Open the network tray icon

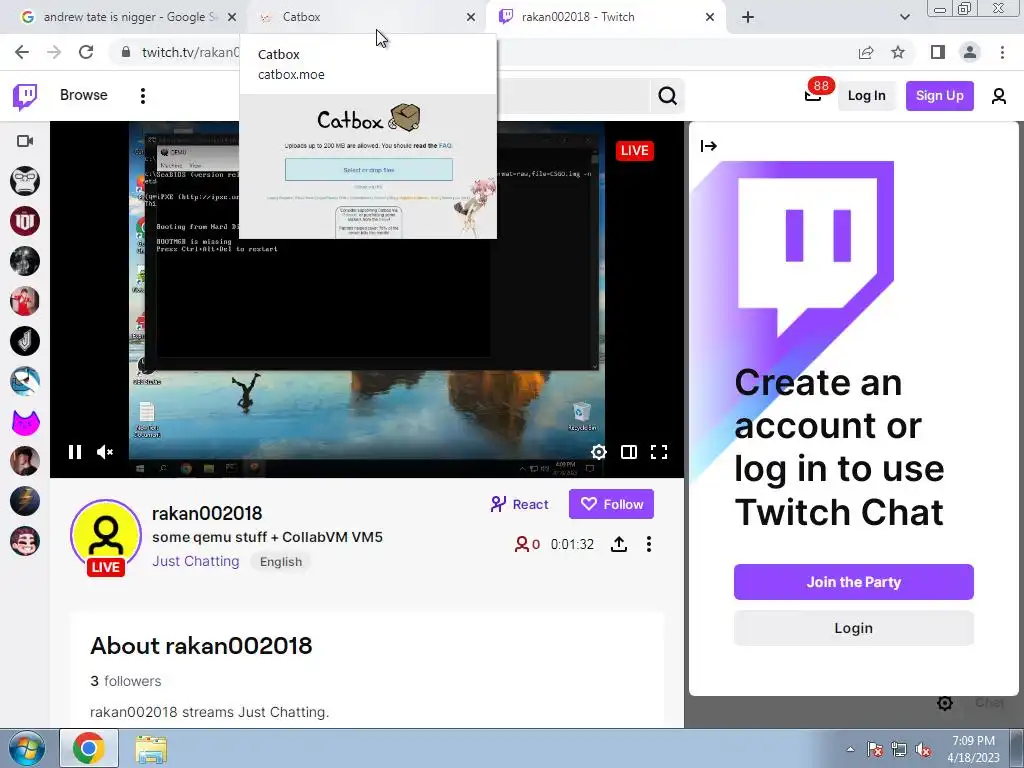(x=899, y=749)
